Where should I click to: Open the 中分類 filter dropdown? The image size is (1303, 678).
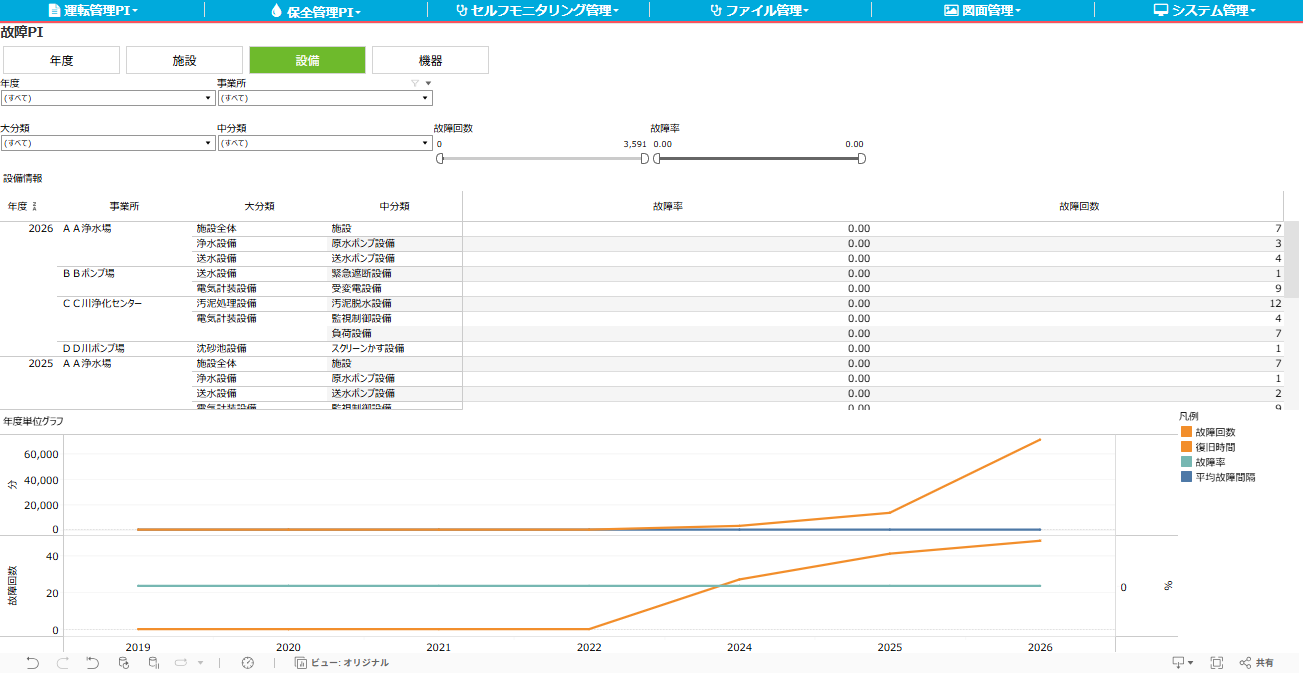325,143
